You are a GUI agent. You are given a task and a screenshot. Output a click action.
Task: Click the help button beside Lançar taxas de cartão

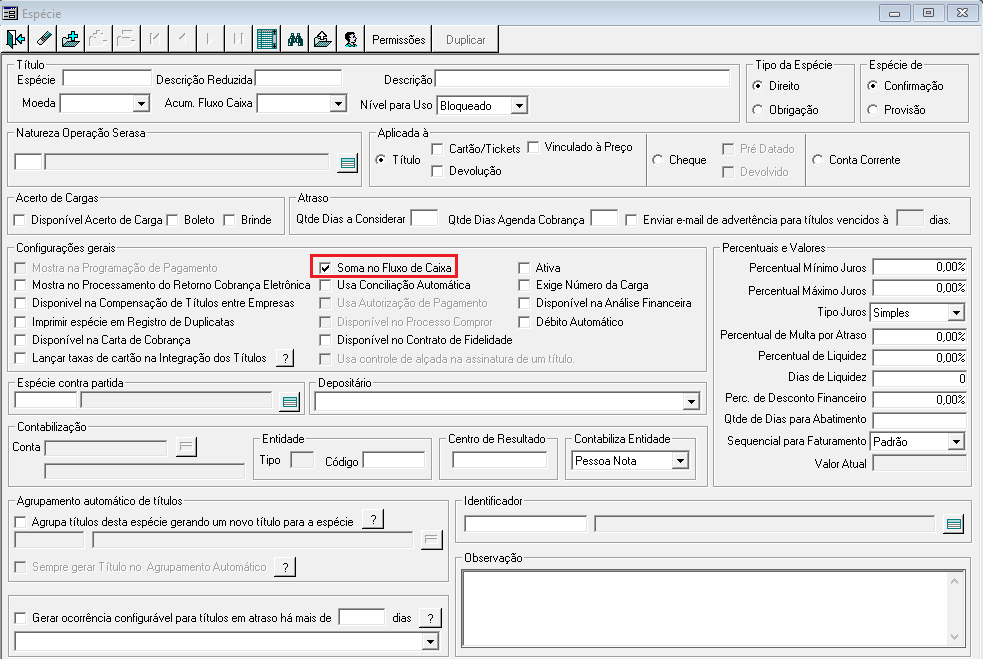[285, 358]
